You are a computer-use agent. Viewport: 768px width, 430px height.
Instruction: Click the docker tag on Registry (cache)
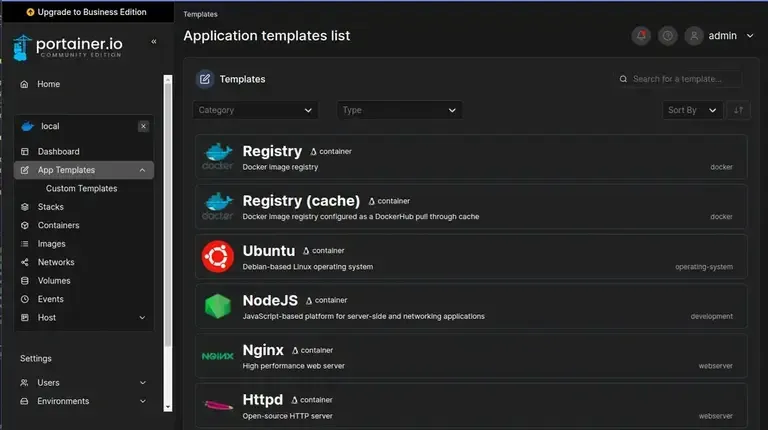(721, 216)
